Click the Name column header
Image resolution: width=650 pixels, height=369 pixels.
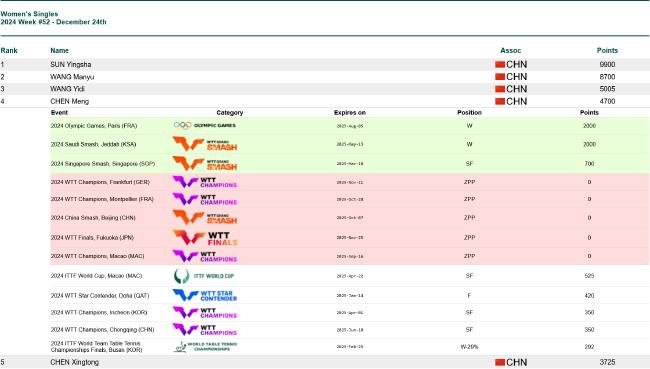coord(59,51)
